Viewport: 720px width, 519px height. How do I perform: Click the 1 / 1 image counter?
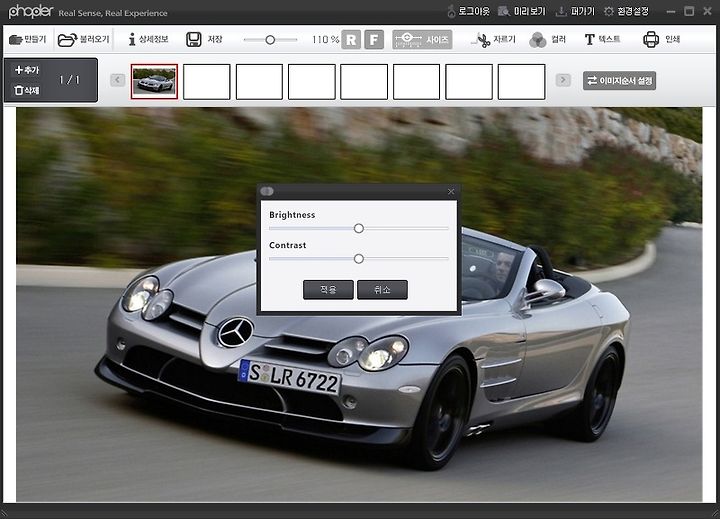point(69,80)
